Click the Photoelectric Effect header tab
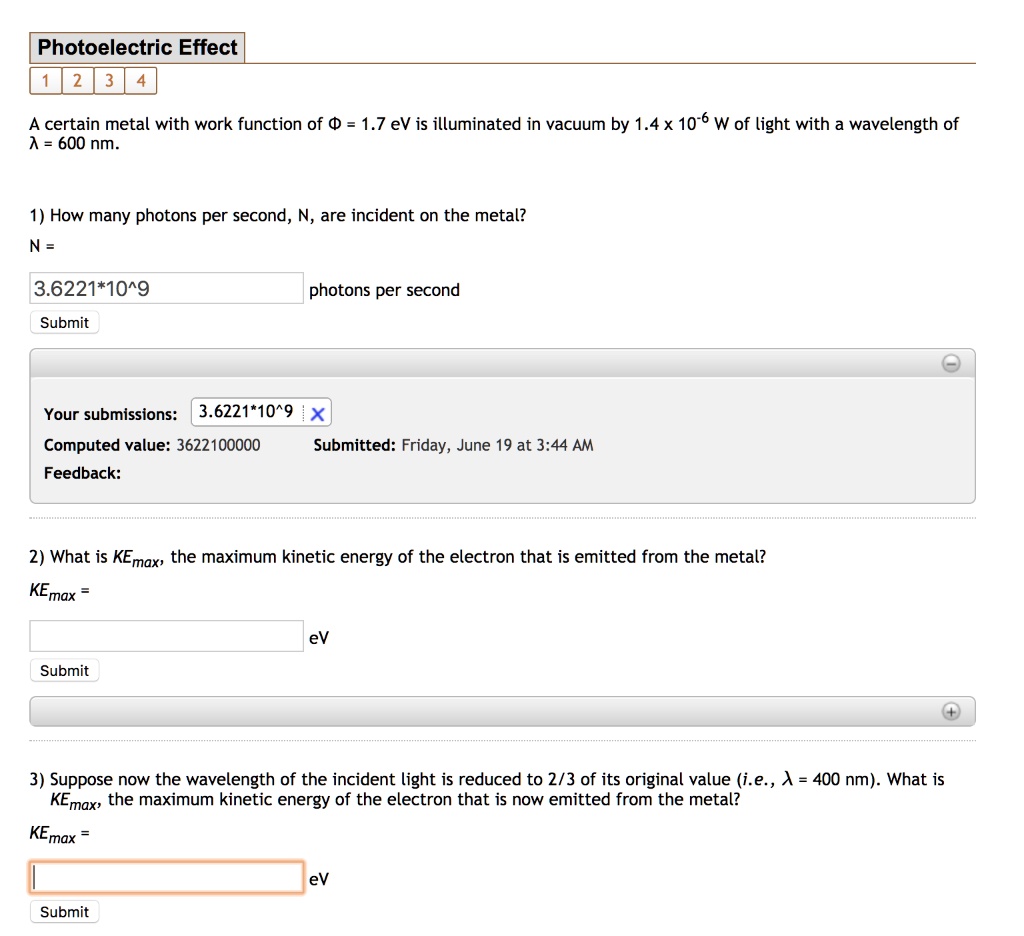 137,47
